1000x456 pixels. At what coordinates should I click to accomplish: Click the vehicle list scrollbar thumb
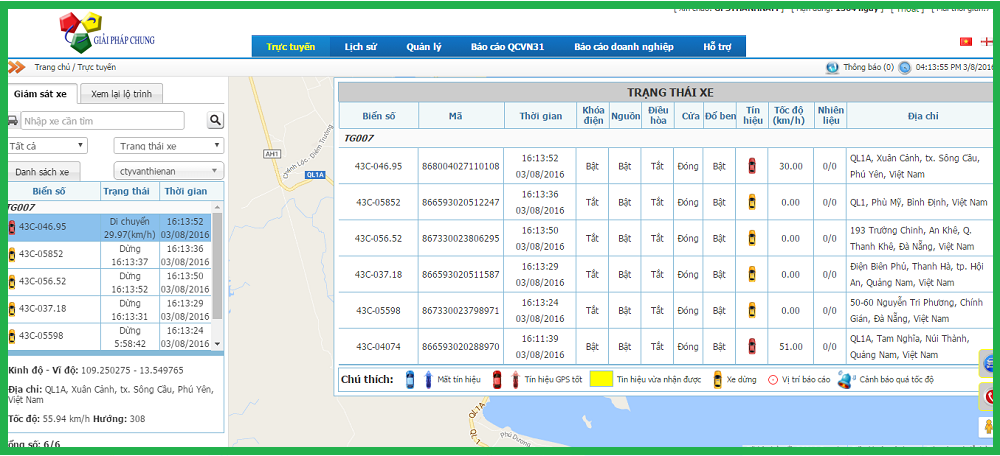coord(217,267)
